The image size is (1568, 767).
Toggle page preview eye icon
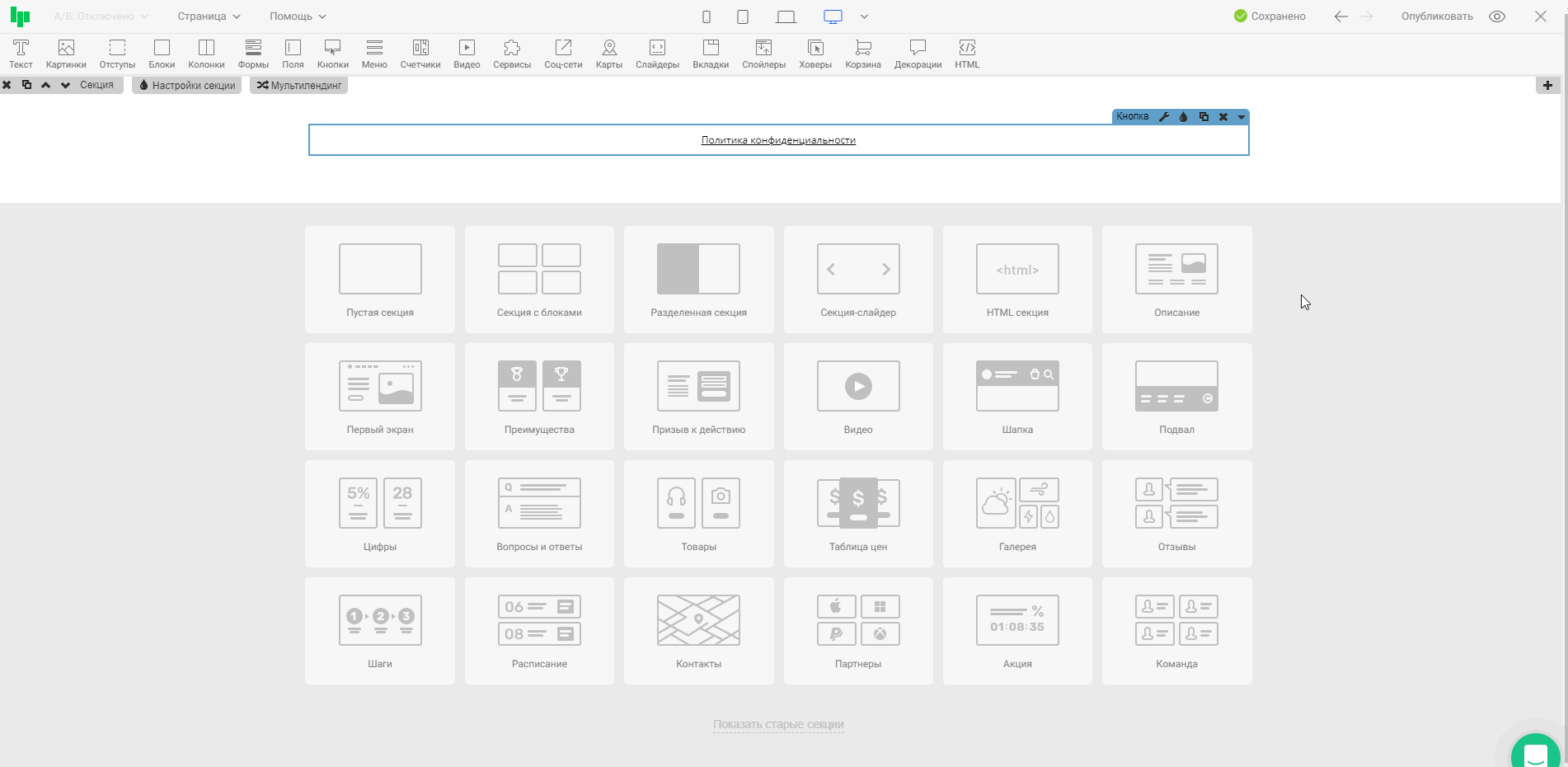point(1497,16)
